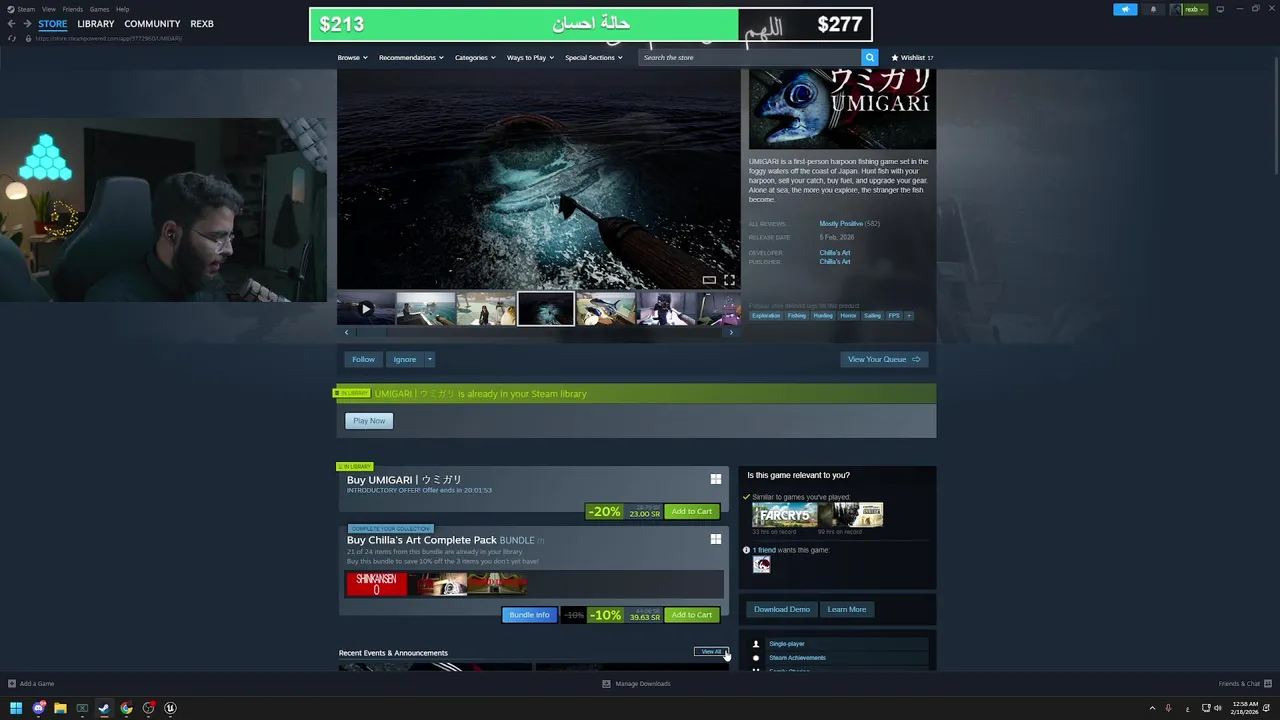The height and width of the screenshot is (720, 1280).
Task: Open the Friends menu
Action: [x=73, y=9]
